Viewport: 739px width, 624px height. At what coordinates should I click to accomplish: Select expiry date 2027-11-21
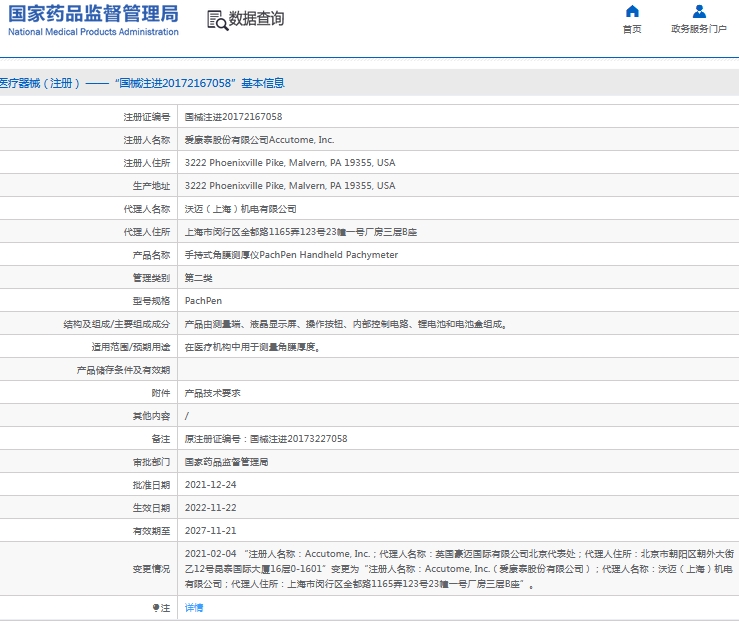click(x=210, y=531)
